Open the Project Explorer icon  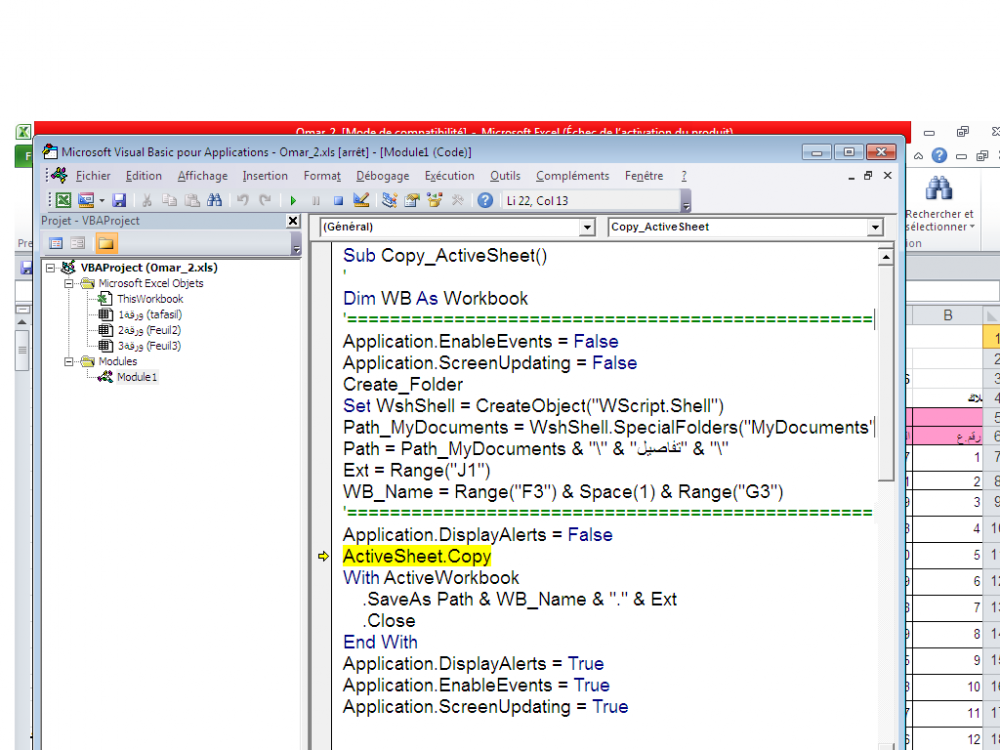pos(389,200)
